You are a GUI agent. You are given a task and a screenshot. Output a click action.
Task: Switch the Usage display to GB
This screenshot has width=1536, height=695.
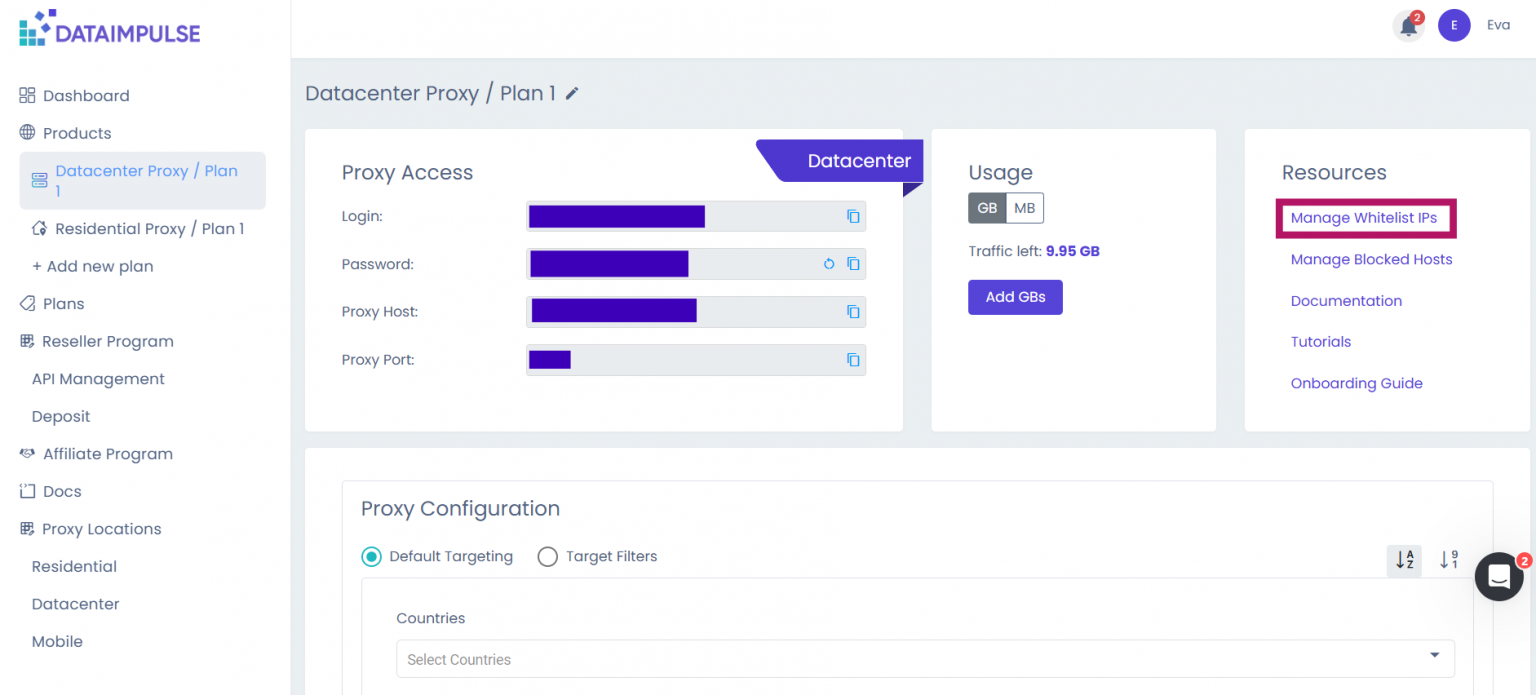[987, 208]
